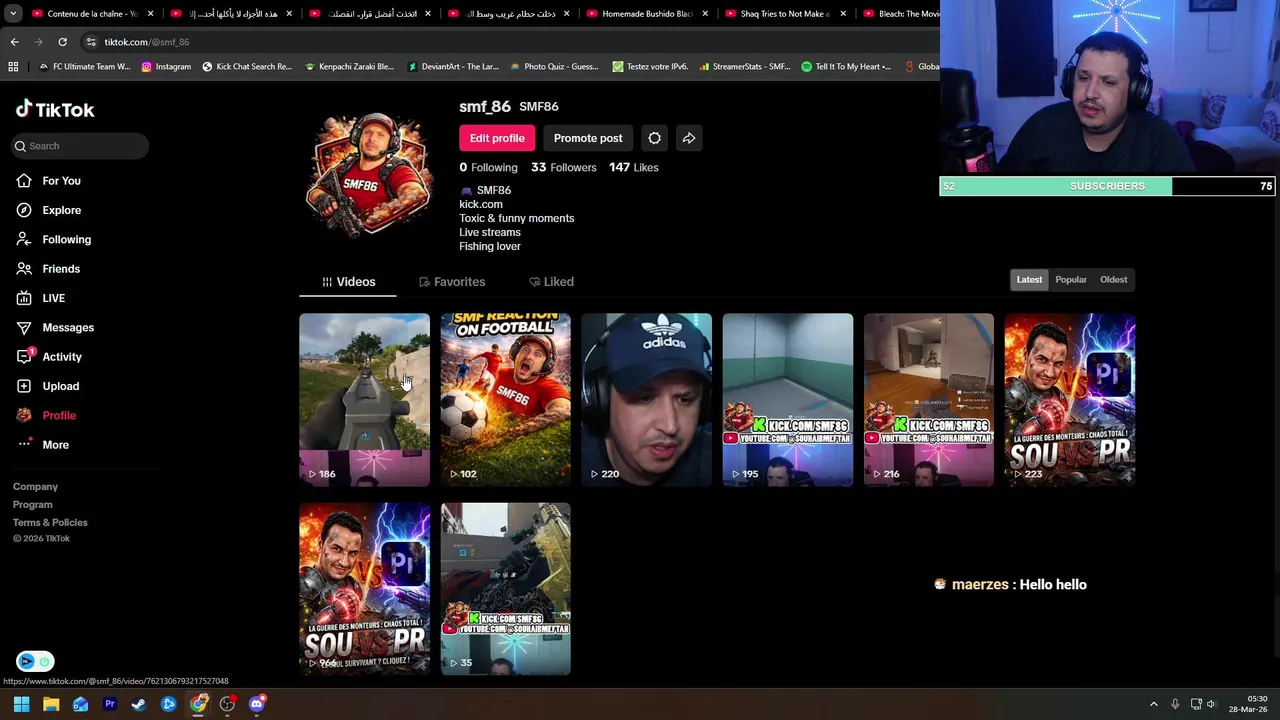Open the SOU vs PR video, 966 views

[x=364, y=589]
